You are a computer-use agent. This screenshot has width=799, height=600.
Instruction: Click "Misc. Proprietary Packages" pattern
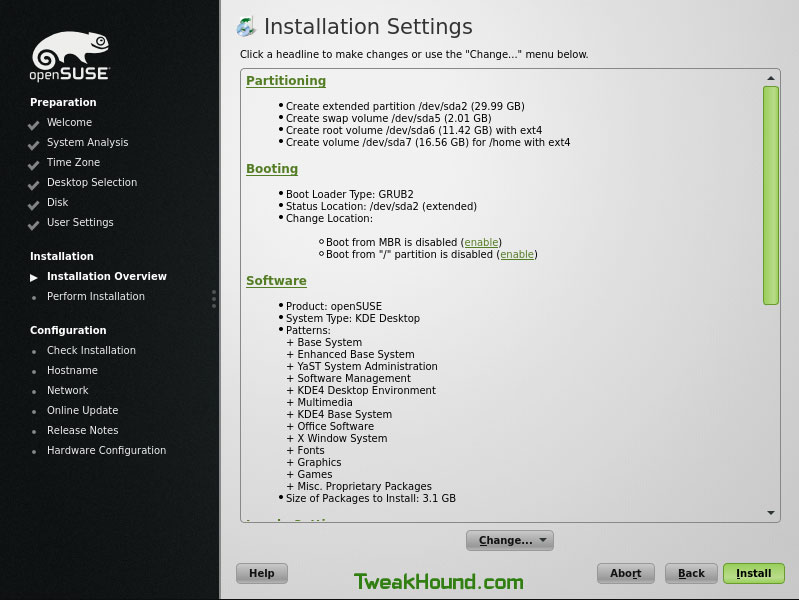[364, 486]
